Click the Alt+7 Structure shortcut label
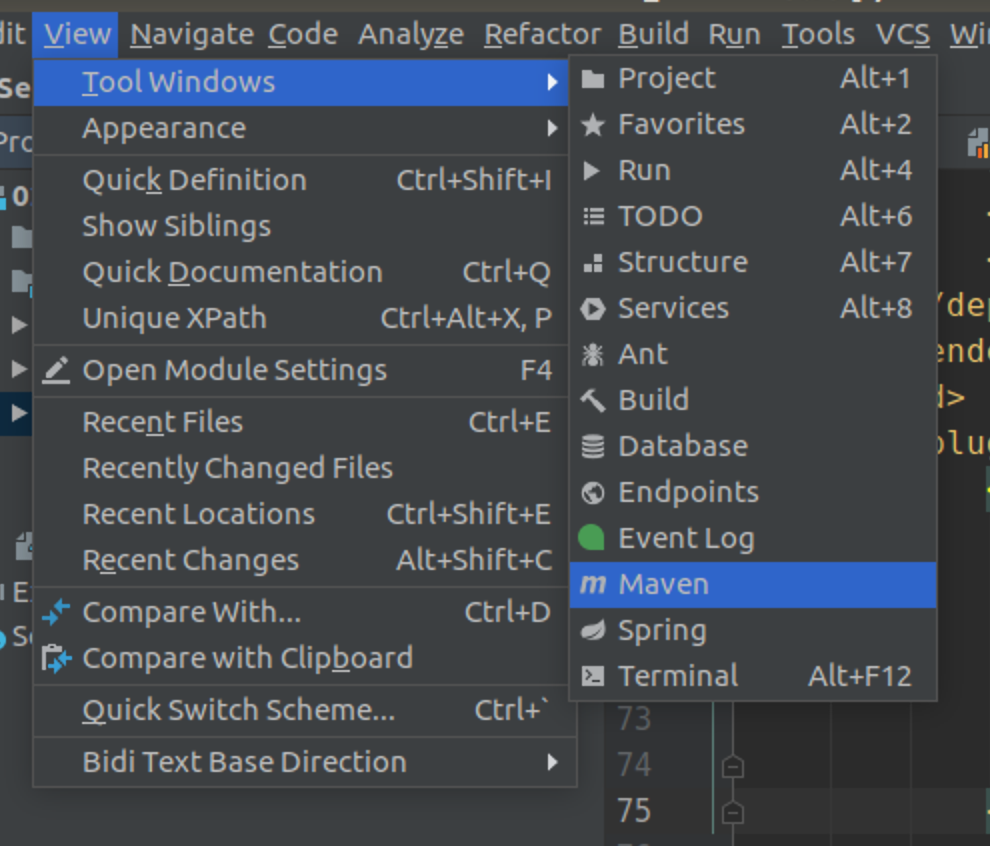The height and width of the screenshot is (846, 990). [x=876, y=263]
